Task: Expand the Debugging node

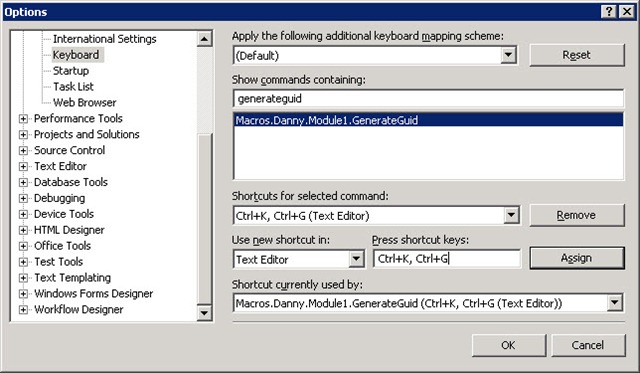Action: [23, 198]
